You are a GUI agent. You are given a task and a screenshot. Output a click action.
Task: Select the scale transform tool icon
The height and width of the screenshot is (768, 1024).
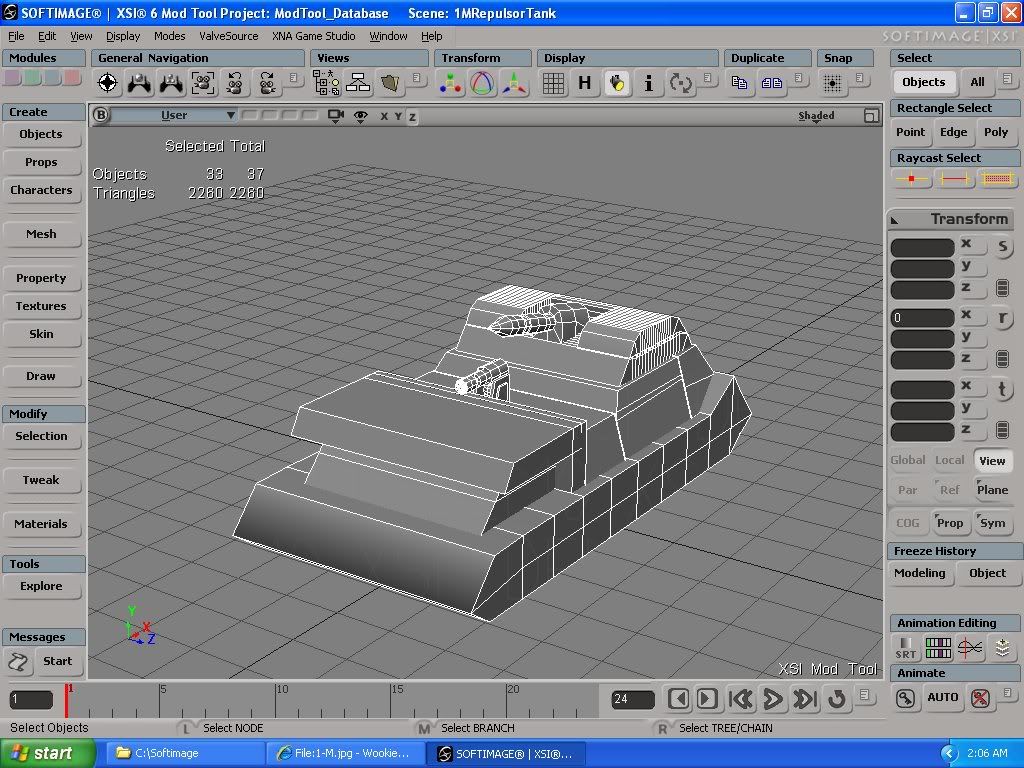tap(450, 83)
